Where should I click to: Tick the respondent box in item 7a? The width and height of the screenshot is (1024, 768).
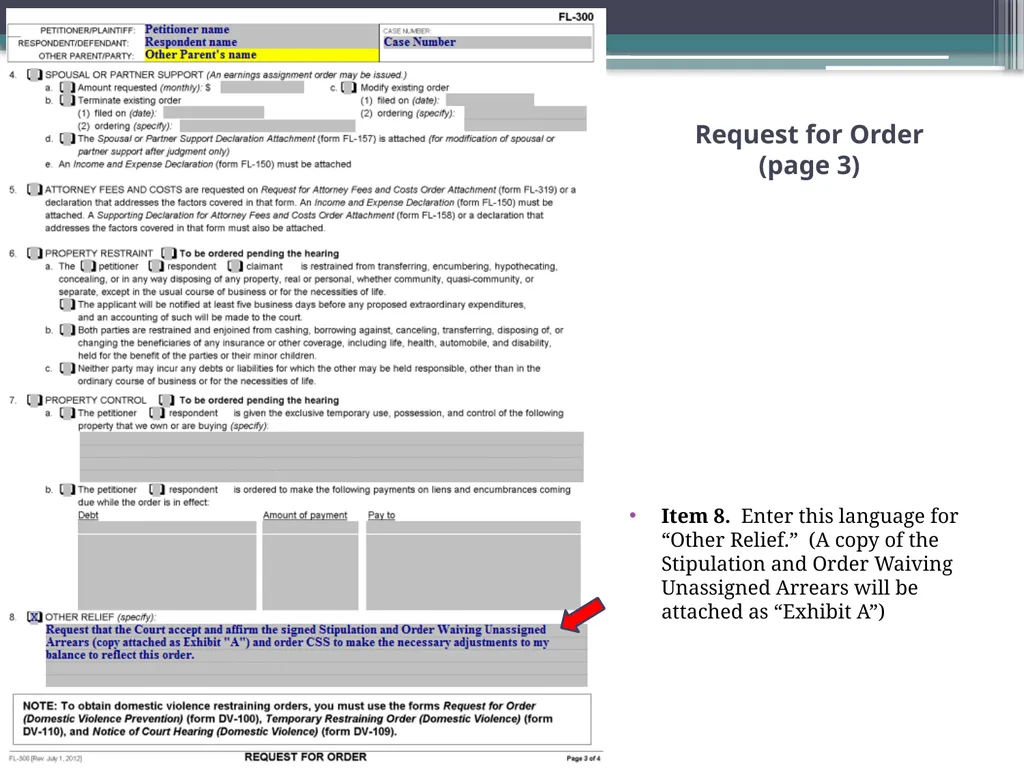[x=157, y=413]
